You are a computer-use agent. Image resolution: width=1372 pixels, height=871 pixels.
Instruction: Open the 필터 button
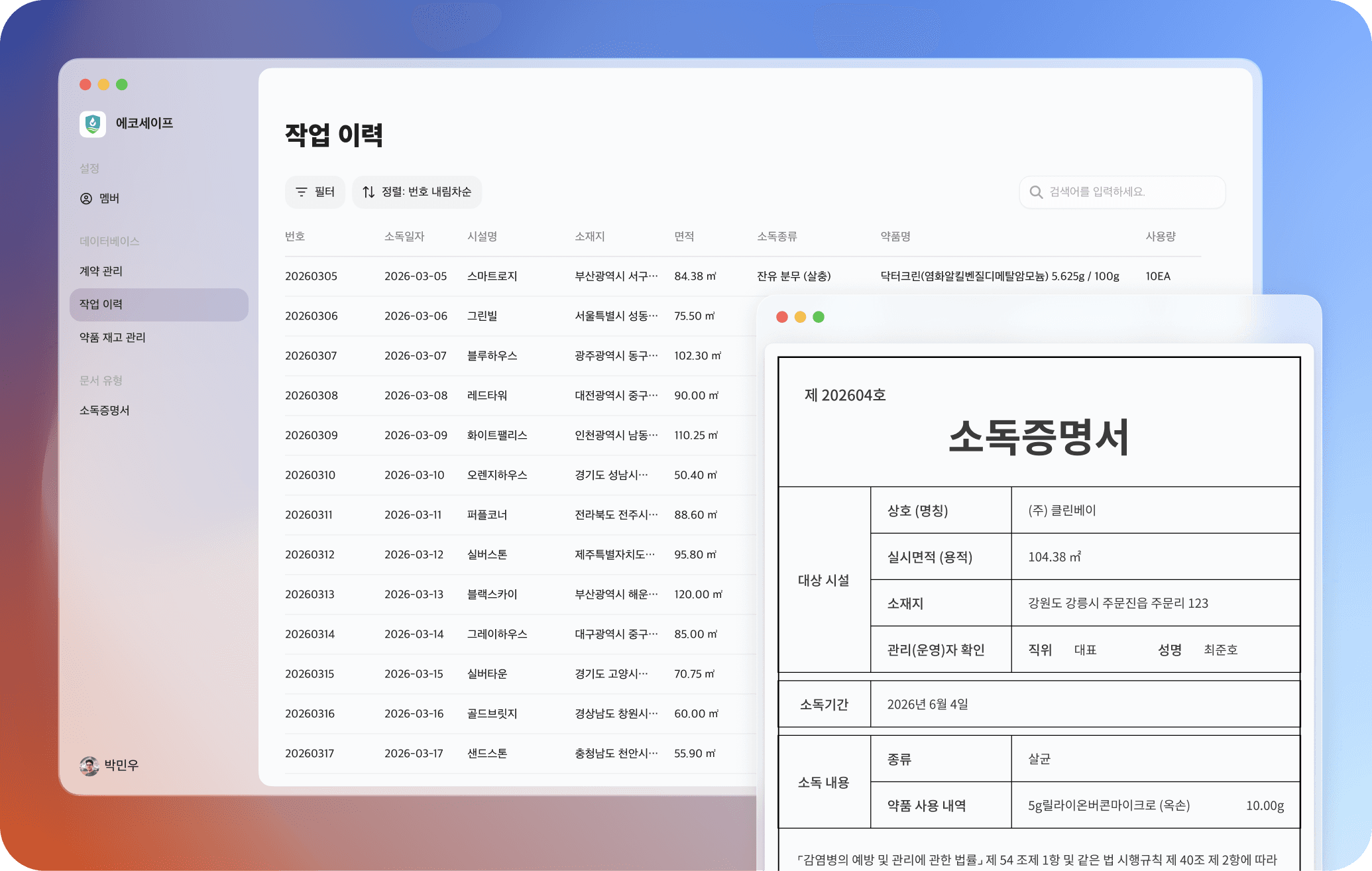pyautogui.click(x=315, y=192)
